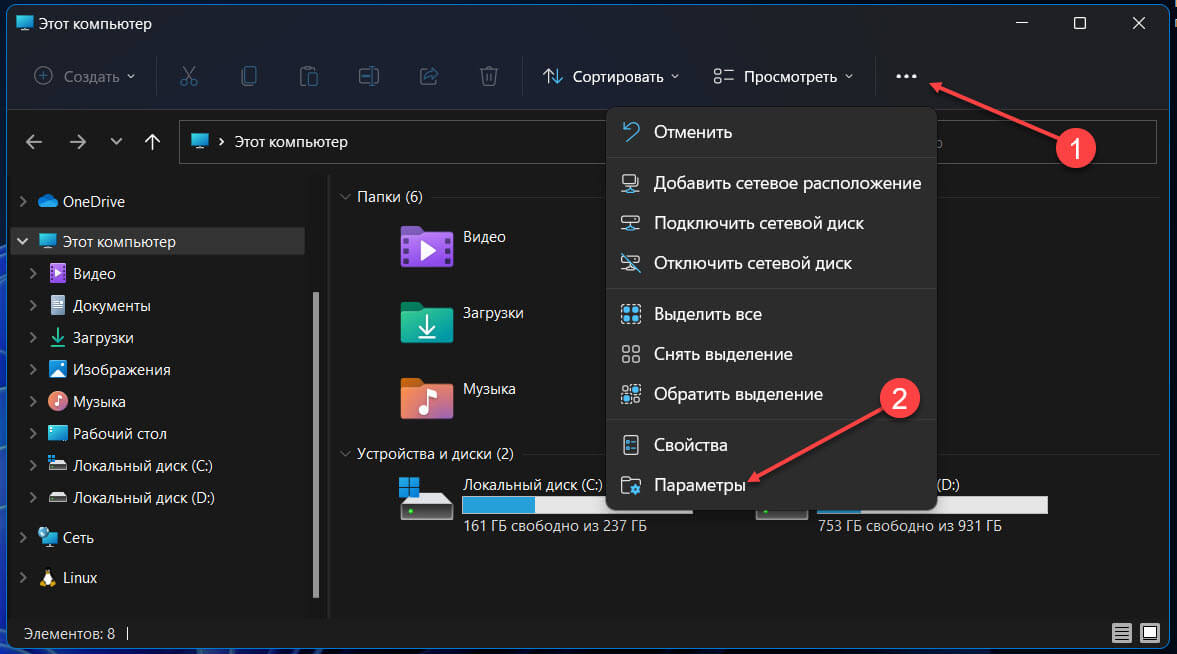Go back with the left arrow
This screenshot has width=1177, height=654.
coord(34,142)
